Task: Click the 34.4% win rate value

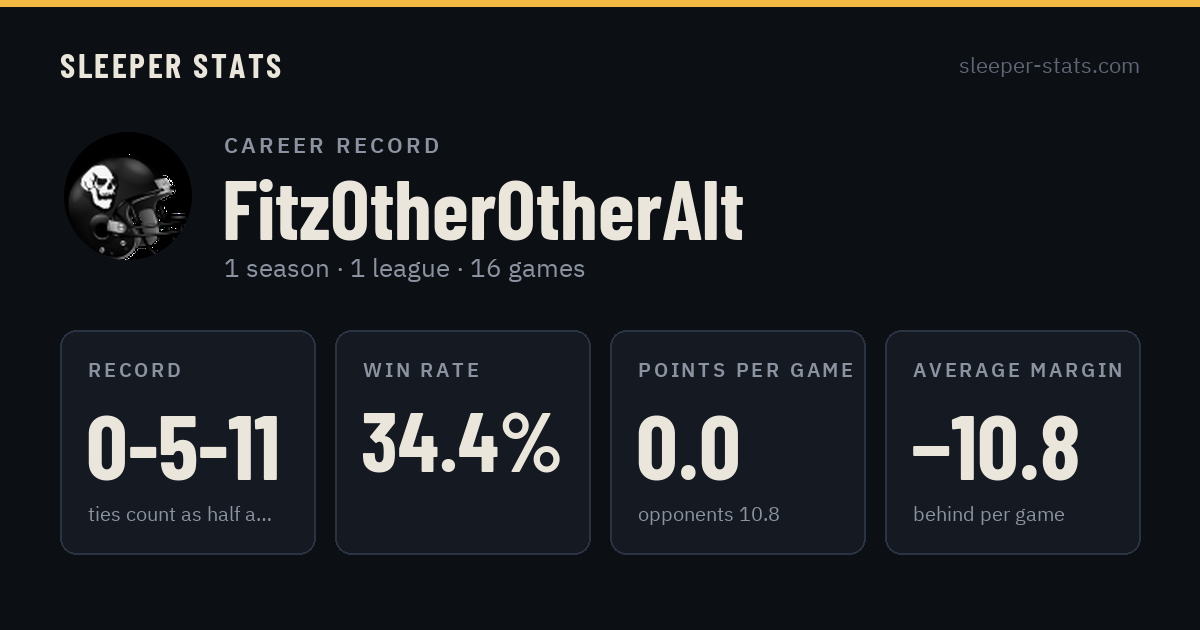Action: pos(461,443)
